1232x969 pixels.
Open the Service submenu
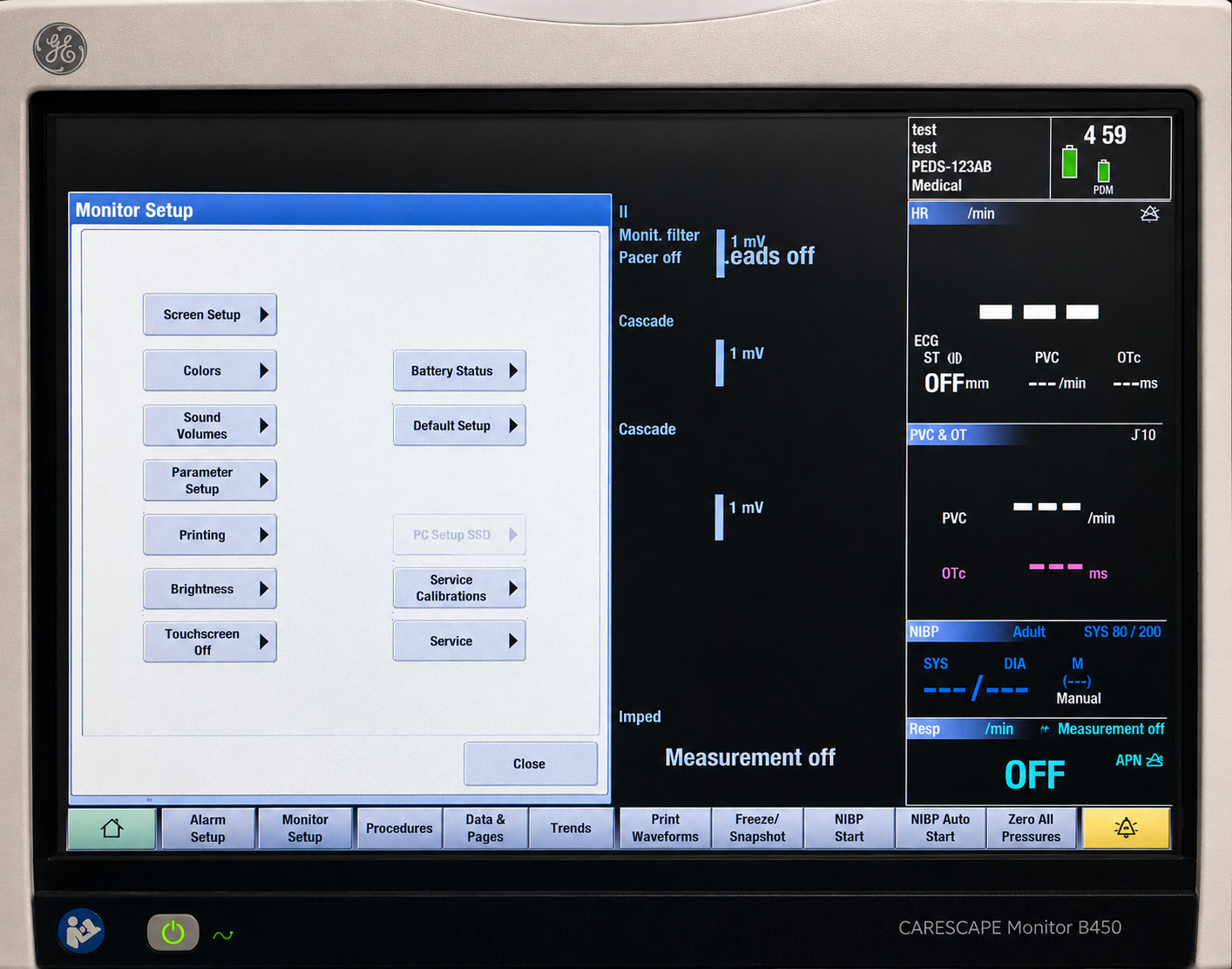(459, 640)
